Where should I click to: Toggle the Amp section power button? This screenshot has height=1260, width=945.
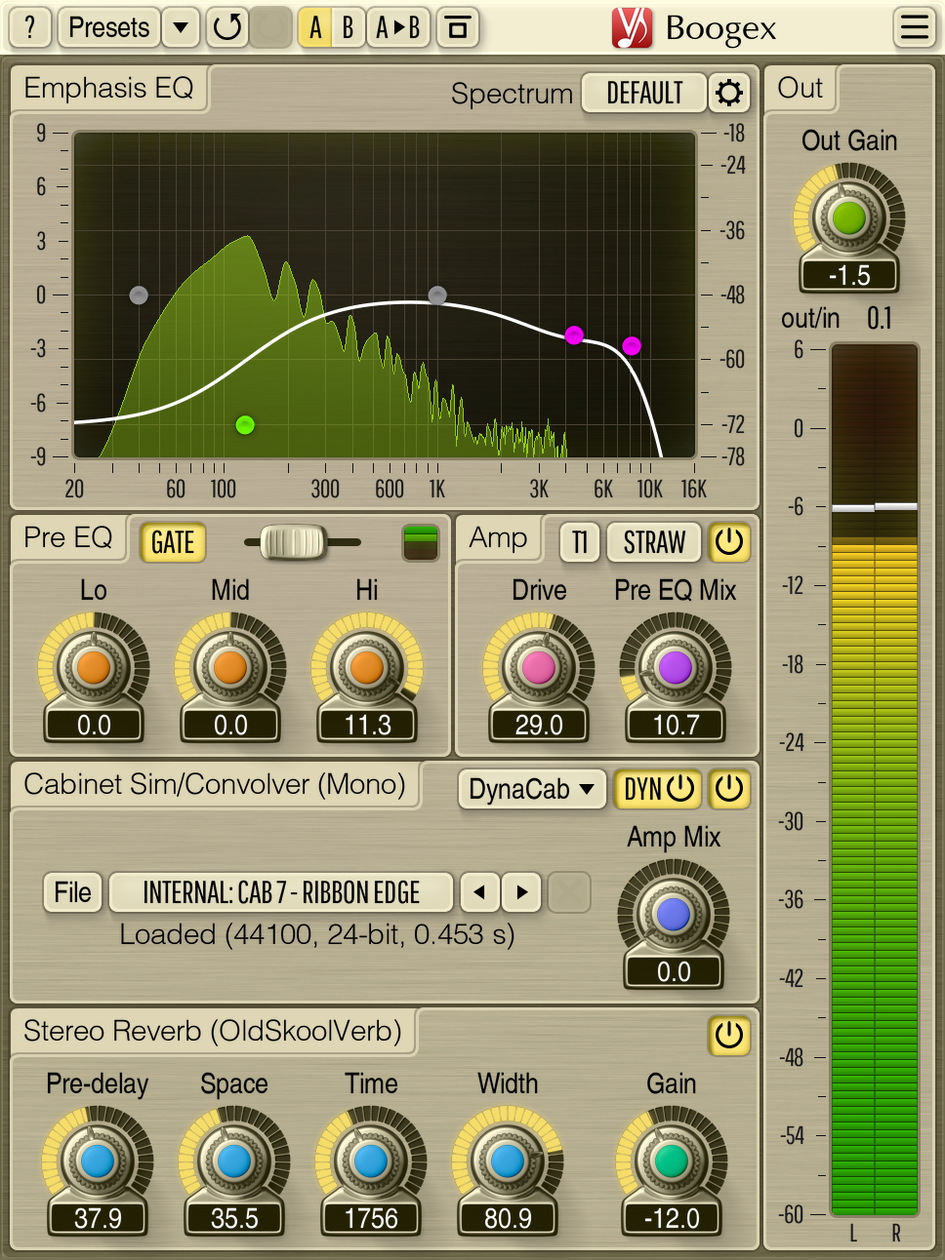point(729,543)
